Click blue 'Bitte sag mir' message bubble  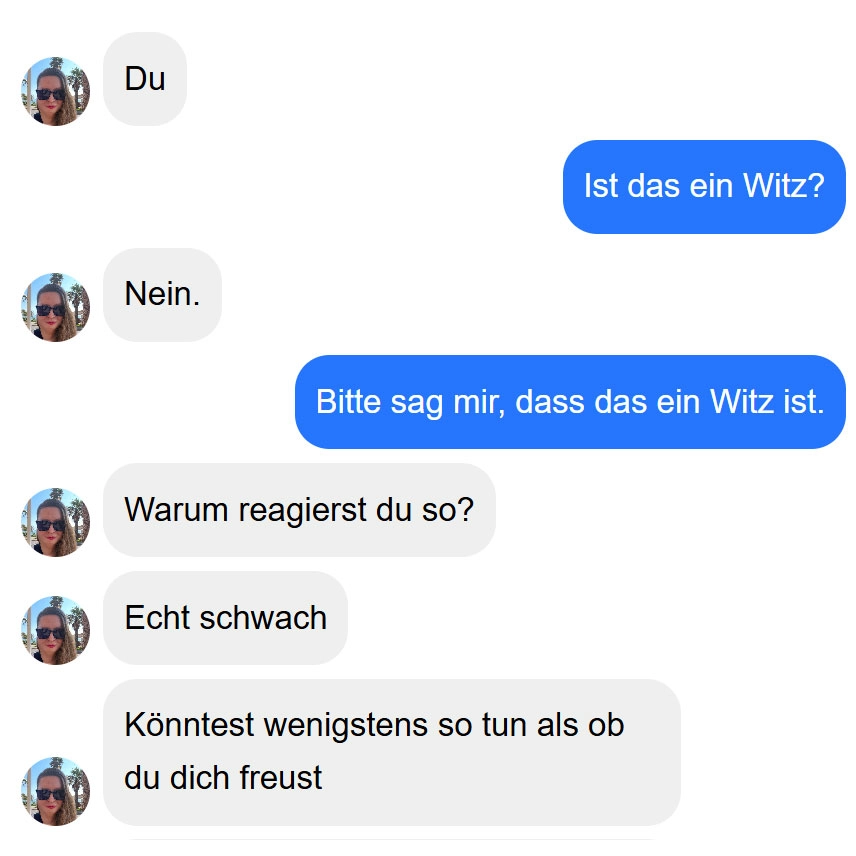570,402
